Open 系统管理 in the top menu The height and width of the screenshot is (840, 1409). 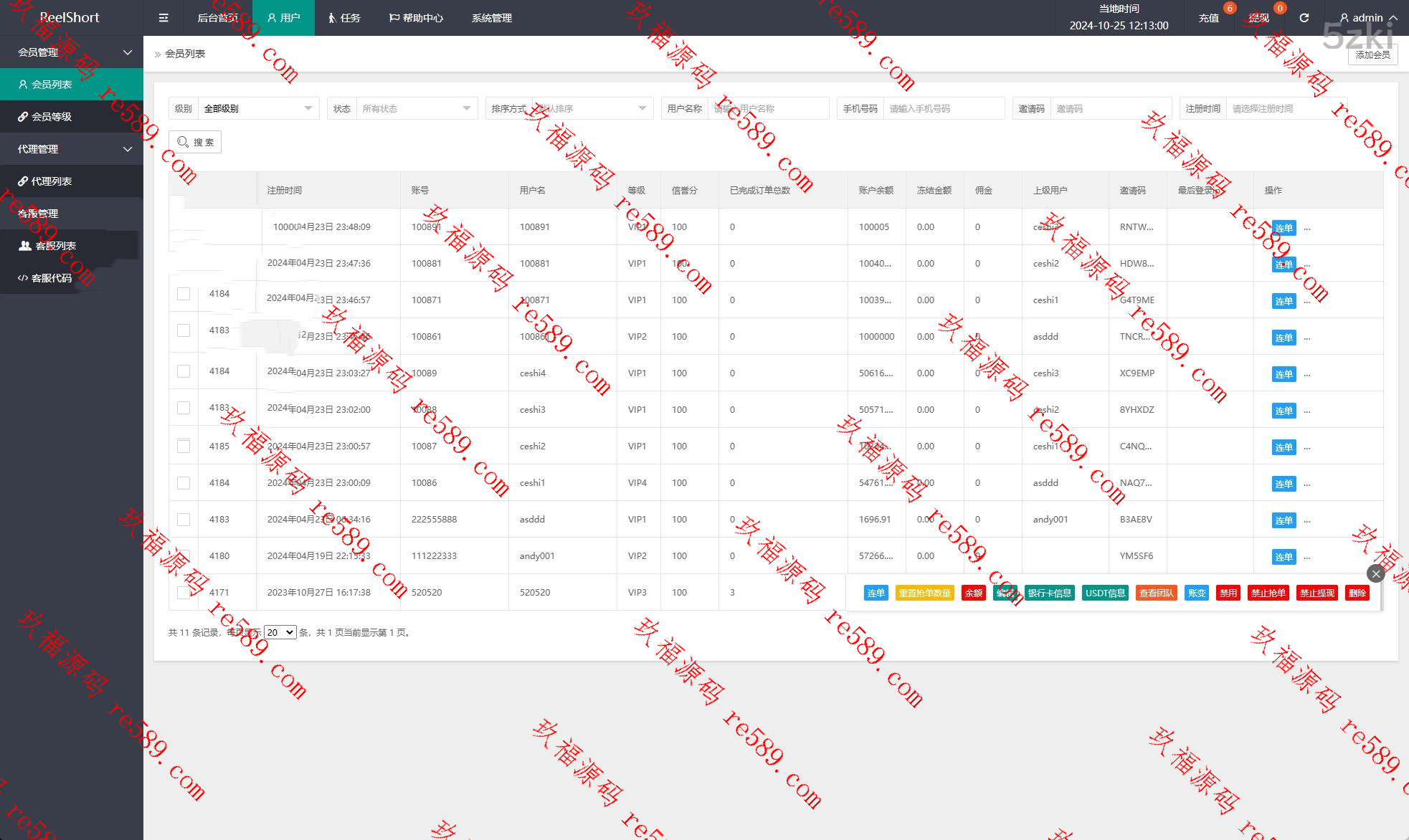pyautogui.click(x=491, y=18)
